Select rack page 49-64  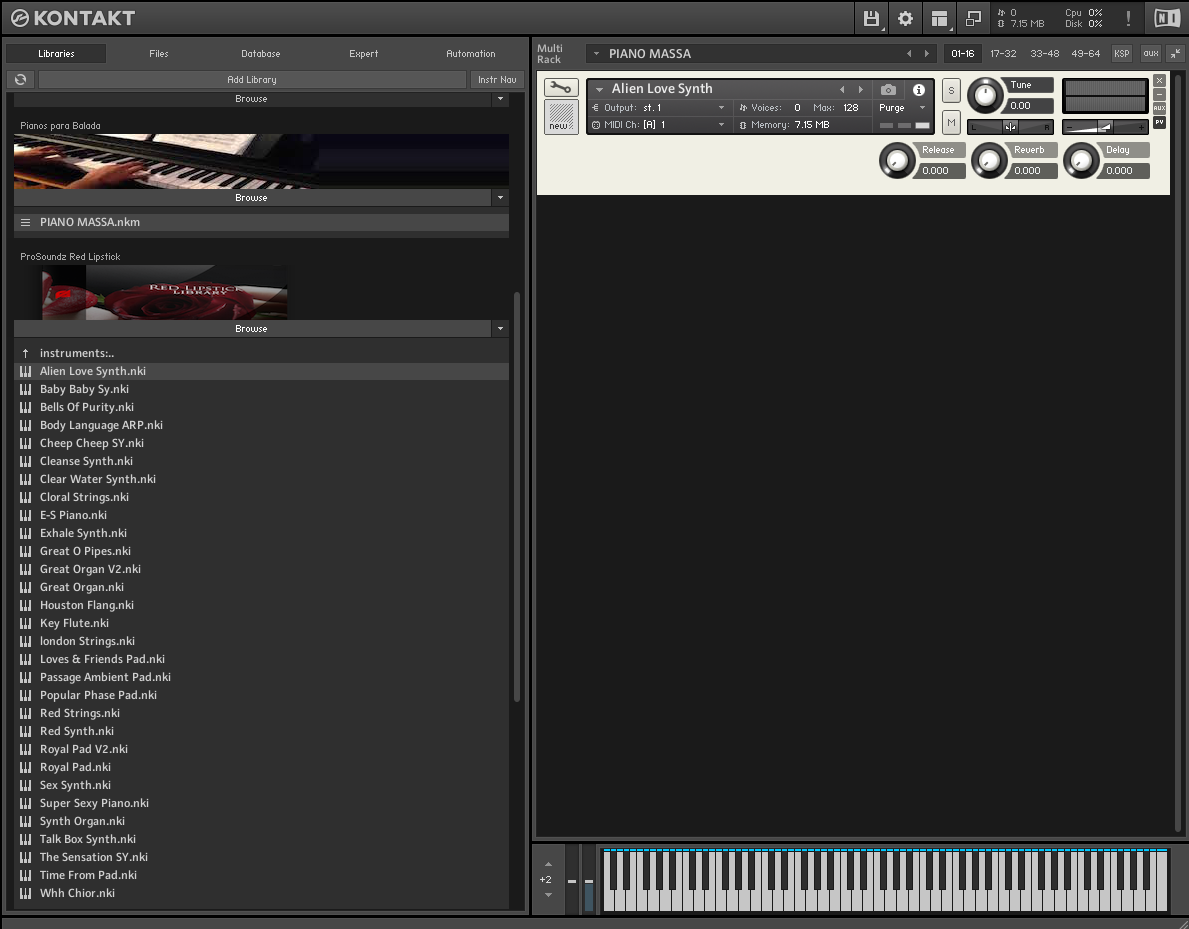(x=1085, y=54)
